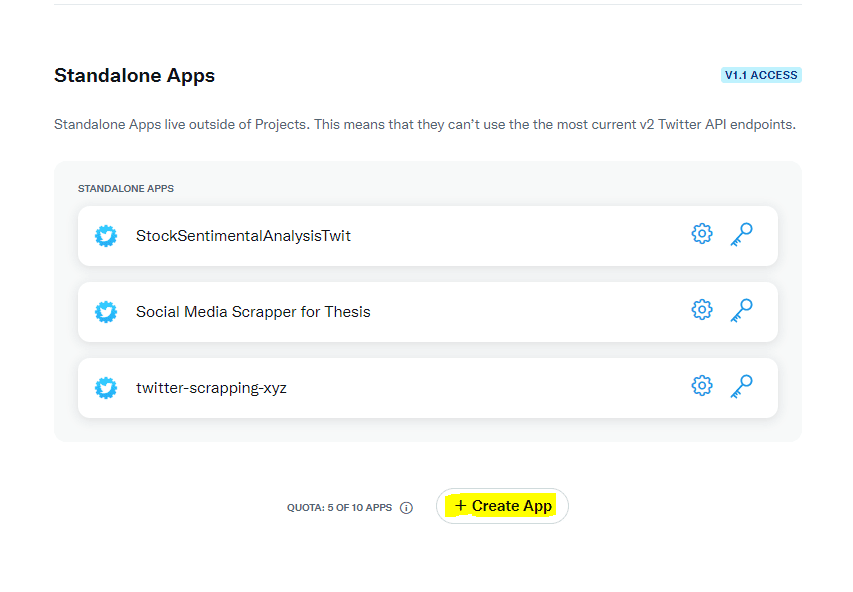The height and width of the screenshot is (592, 853).
Task: Click the plus icon inside Create App
Action: click(460, 506)
